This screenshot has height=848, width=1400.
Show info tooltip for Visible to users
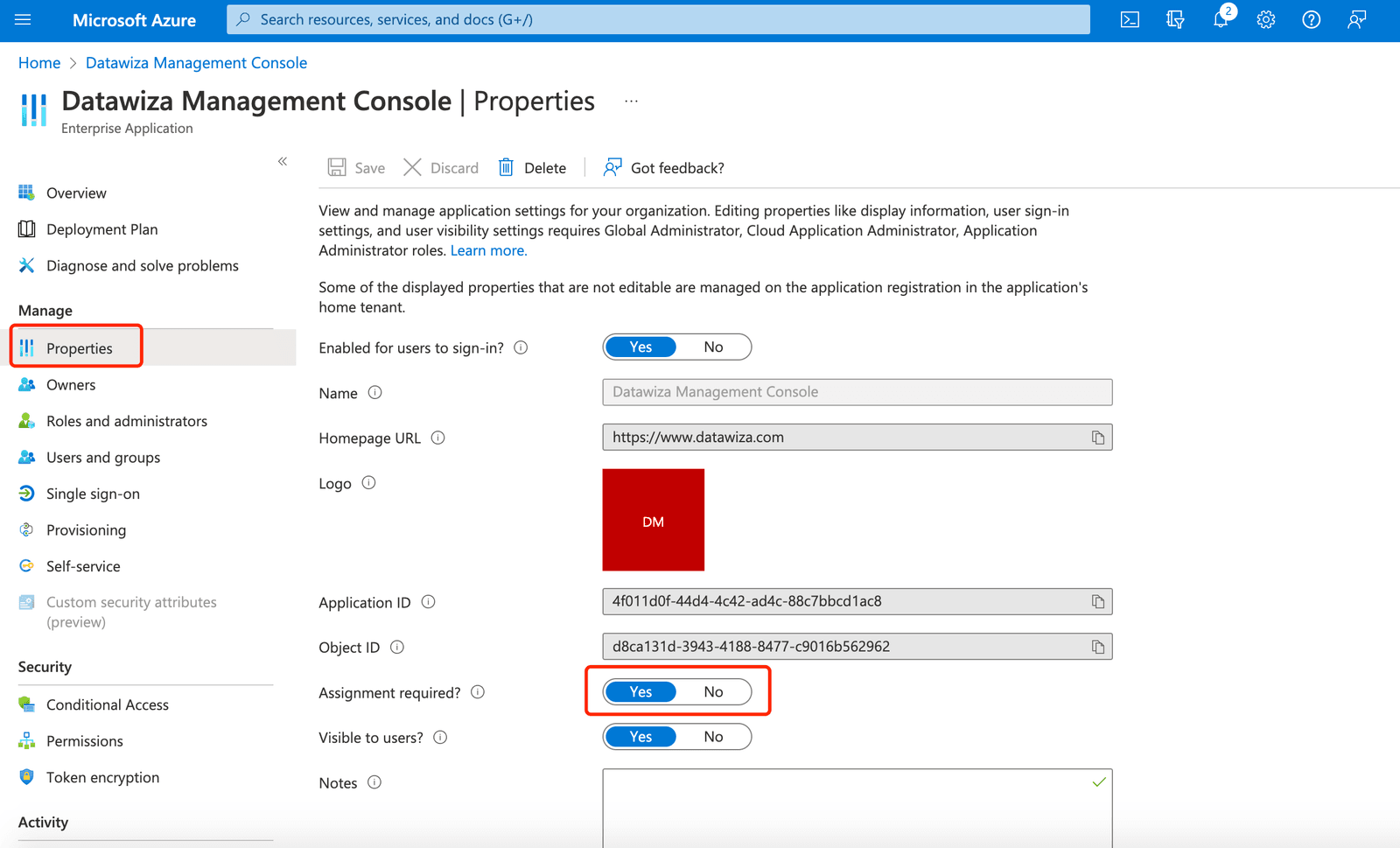(440, 737)
